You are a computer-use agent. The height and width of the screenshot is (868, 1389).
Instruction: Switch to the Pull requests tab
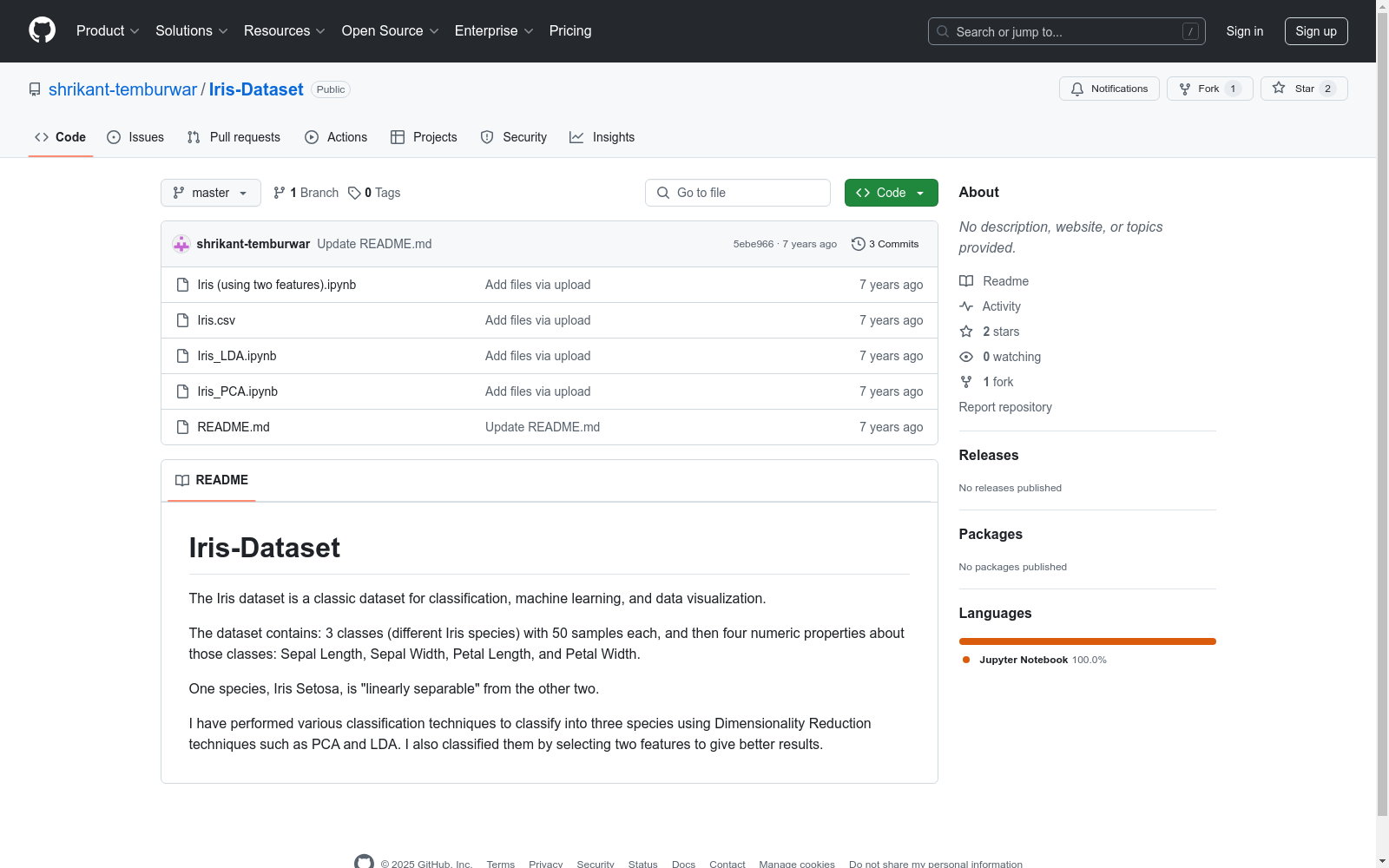[x=234, y=137]
